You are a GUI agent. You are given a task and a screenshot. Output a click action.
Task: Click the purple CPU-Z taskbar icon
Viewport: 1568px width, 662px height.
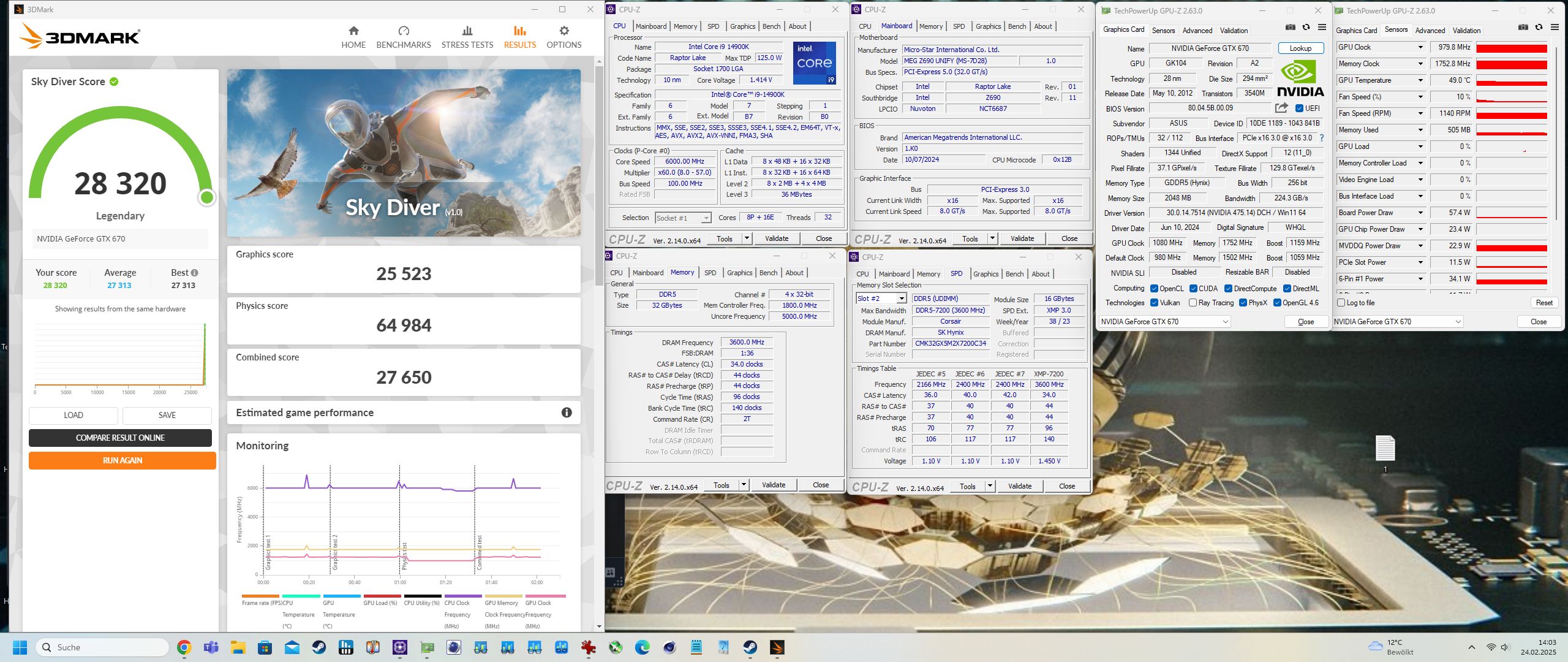(x=400, y=647)
